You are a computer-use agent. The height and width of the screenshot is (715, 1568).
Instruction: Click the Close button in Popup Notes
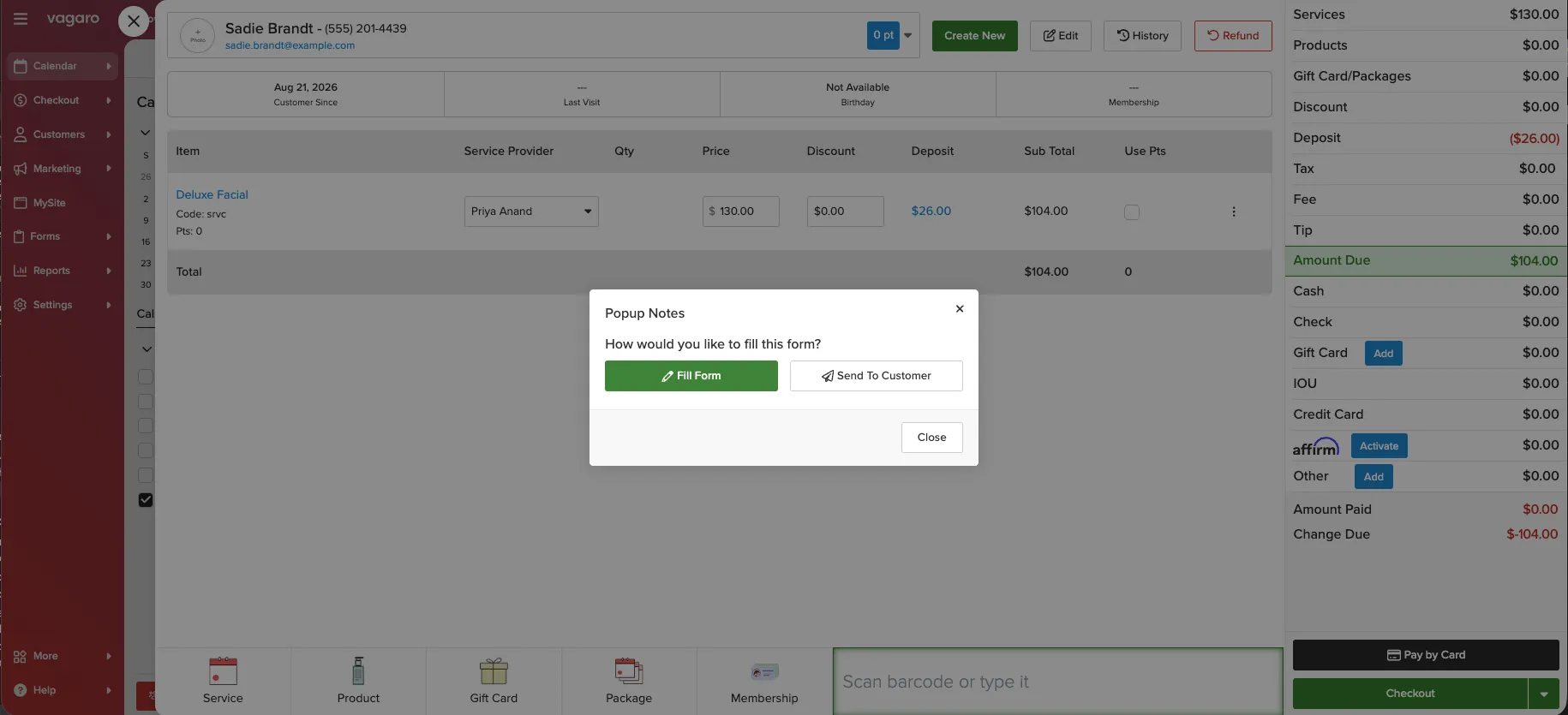(x=932, y=438)
